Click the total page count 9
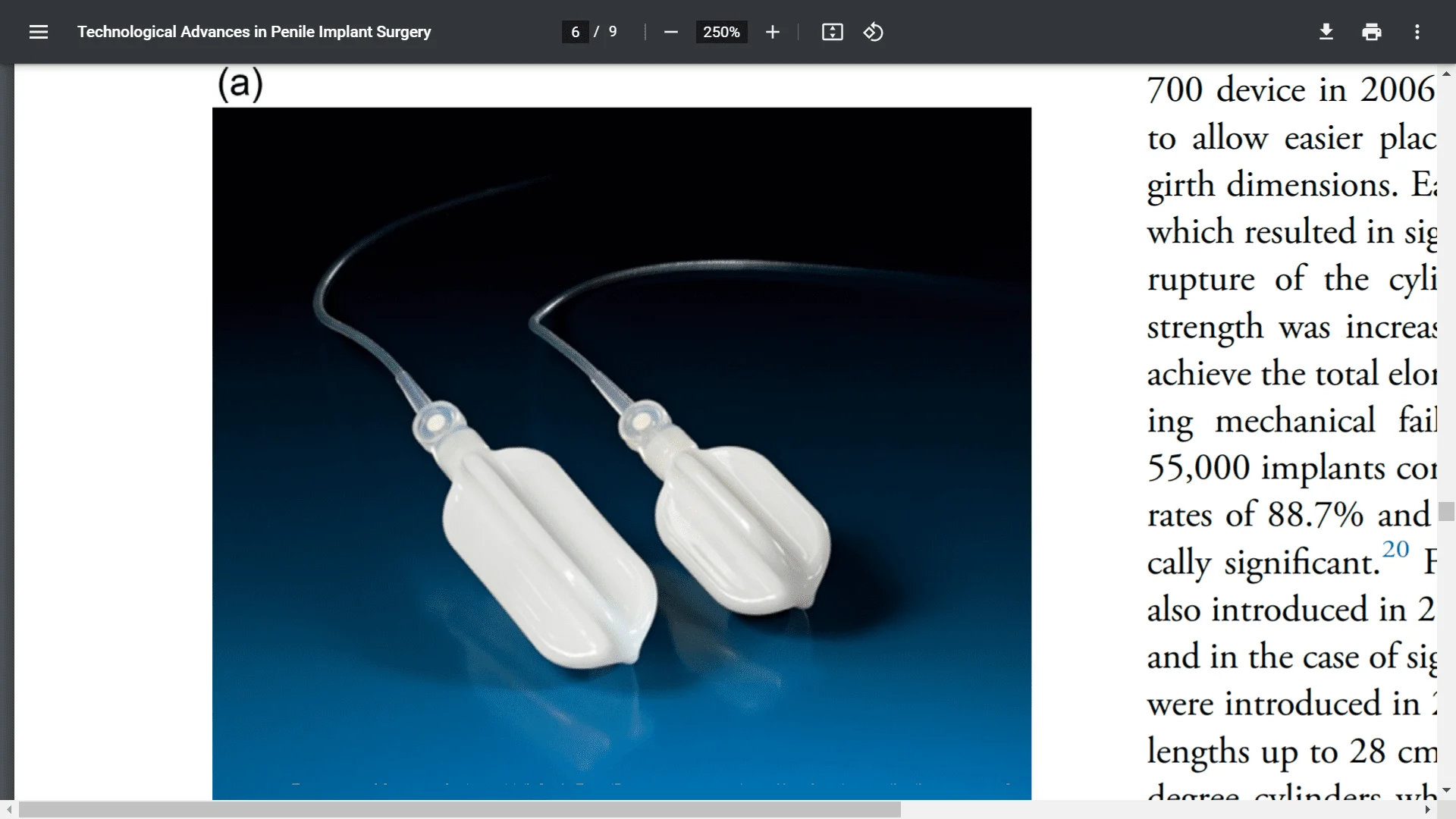 (613, 32)
